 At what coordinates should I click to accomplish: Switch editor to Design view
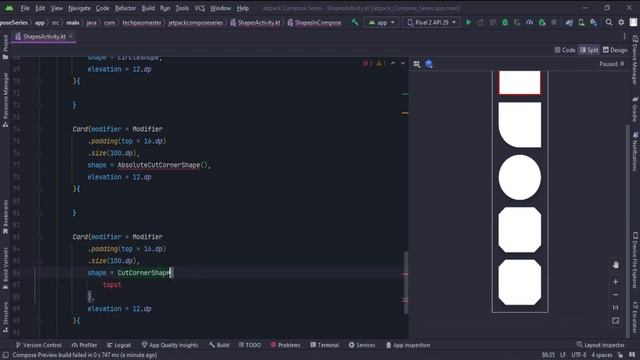615,50
